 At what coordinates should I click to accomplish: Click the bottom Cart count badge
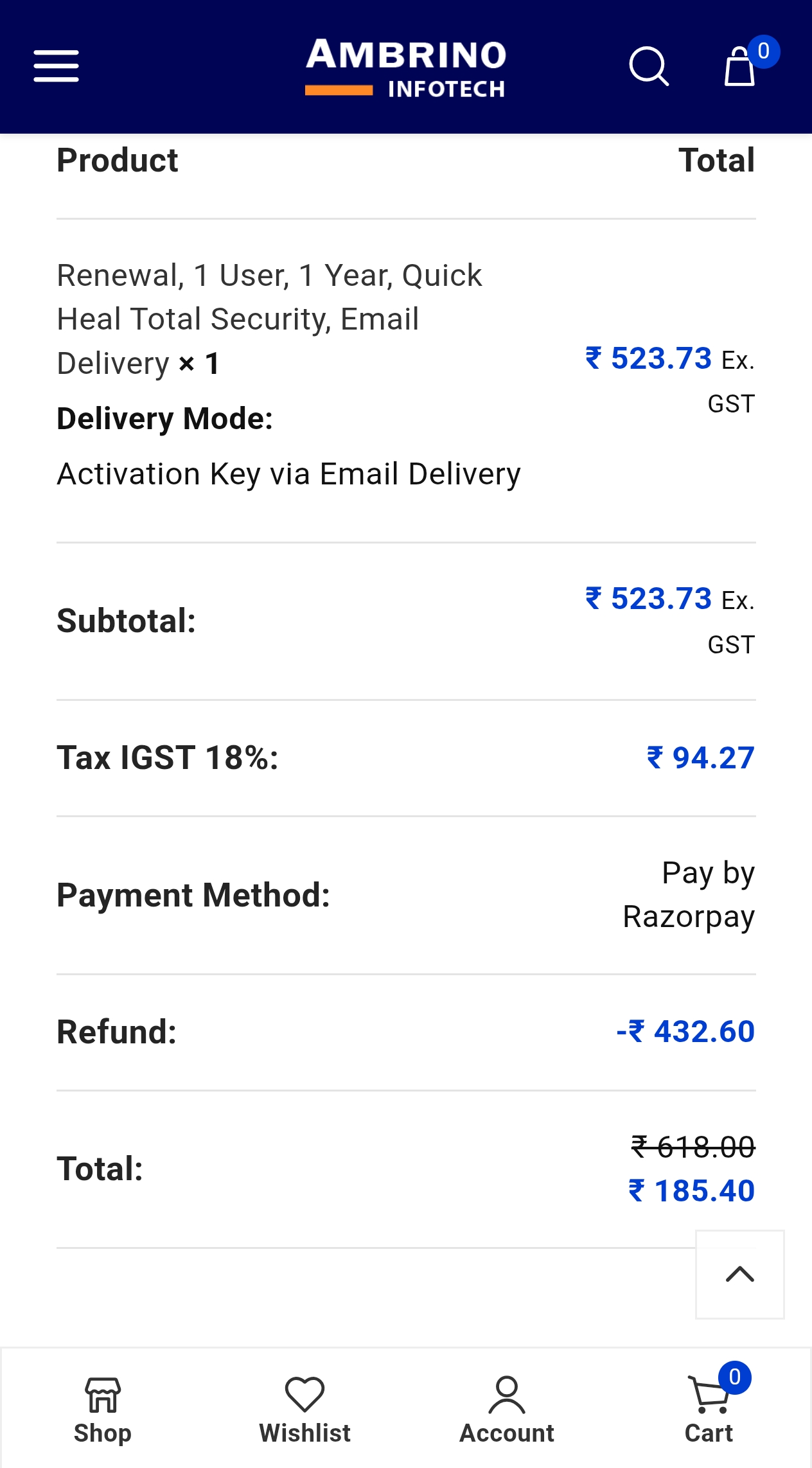click(735, 1377)
